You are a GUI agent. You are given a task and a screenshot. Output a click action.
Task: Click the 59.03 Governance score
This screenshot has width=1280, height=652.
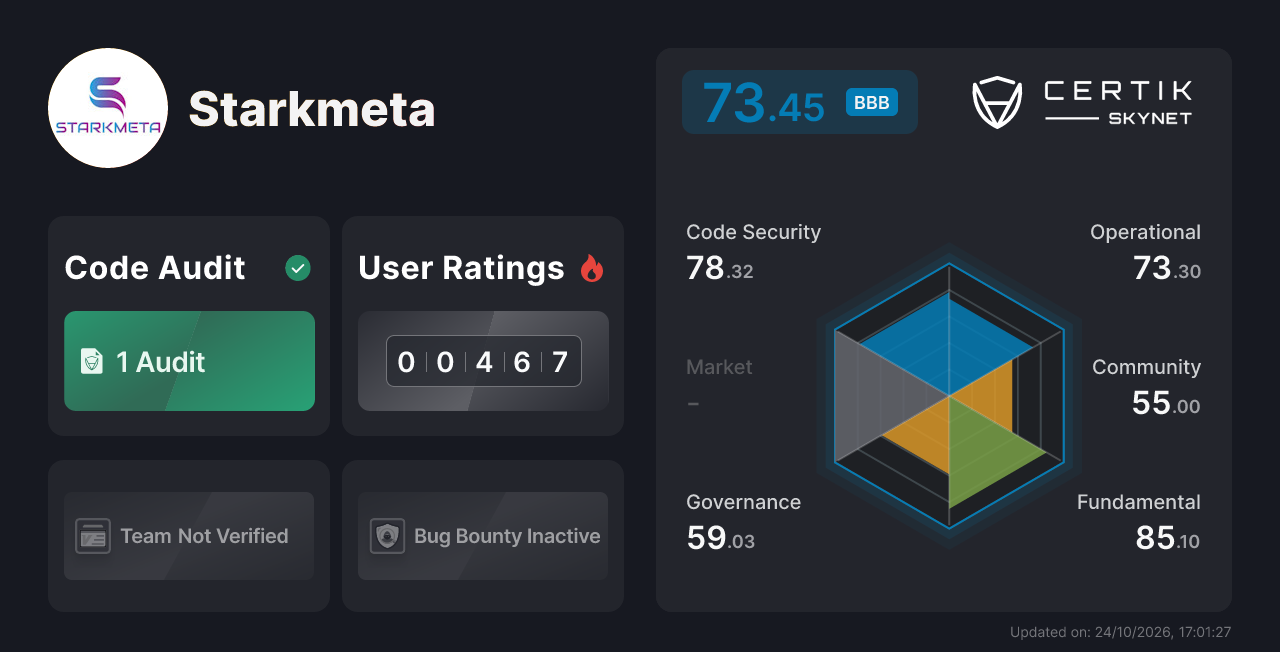point(721,538)
